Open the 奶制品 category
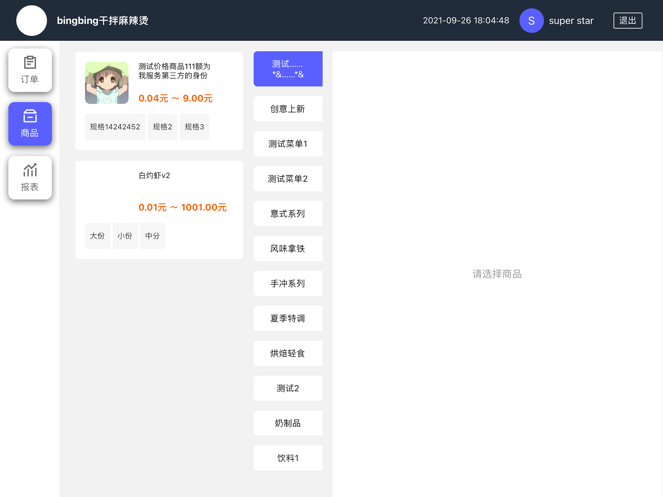Screen dimensions: 663x497 coord(288,424)
